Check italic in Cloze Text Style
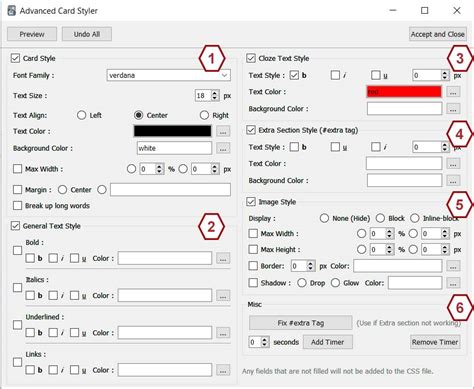This screenshot has width=474, height=389. pos(335,75)
